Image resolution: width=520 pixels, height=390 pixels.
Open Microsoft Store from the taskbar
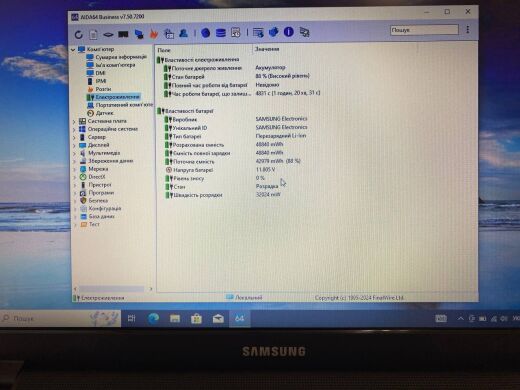[196, 319]
